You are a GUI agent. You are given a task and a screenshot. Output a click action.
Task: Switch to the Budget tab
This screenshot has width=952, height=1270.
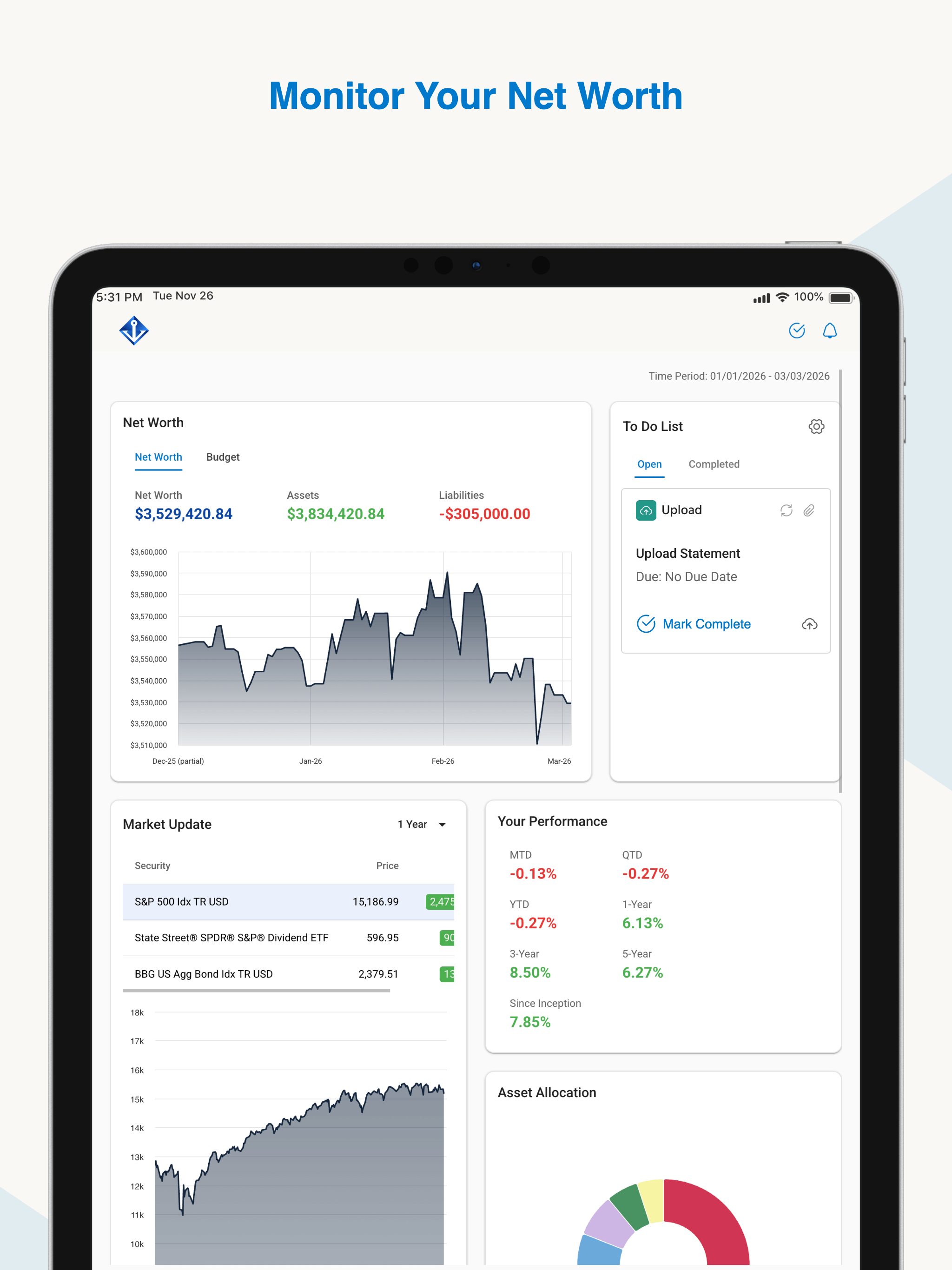223,457
